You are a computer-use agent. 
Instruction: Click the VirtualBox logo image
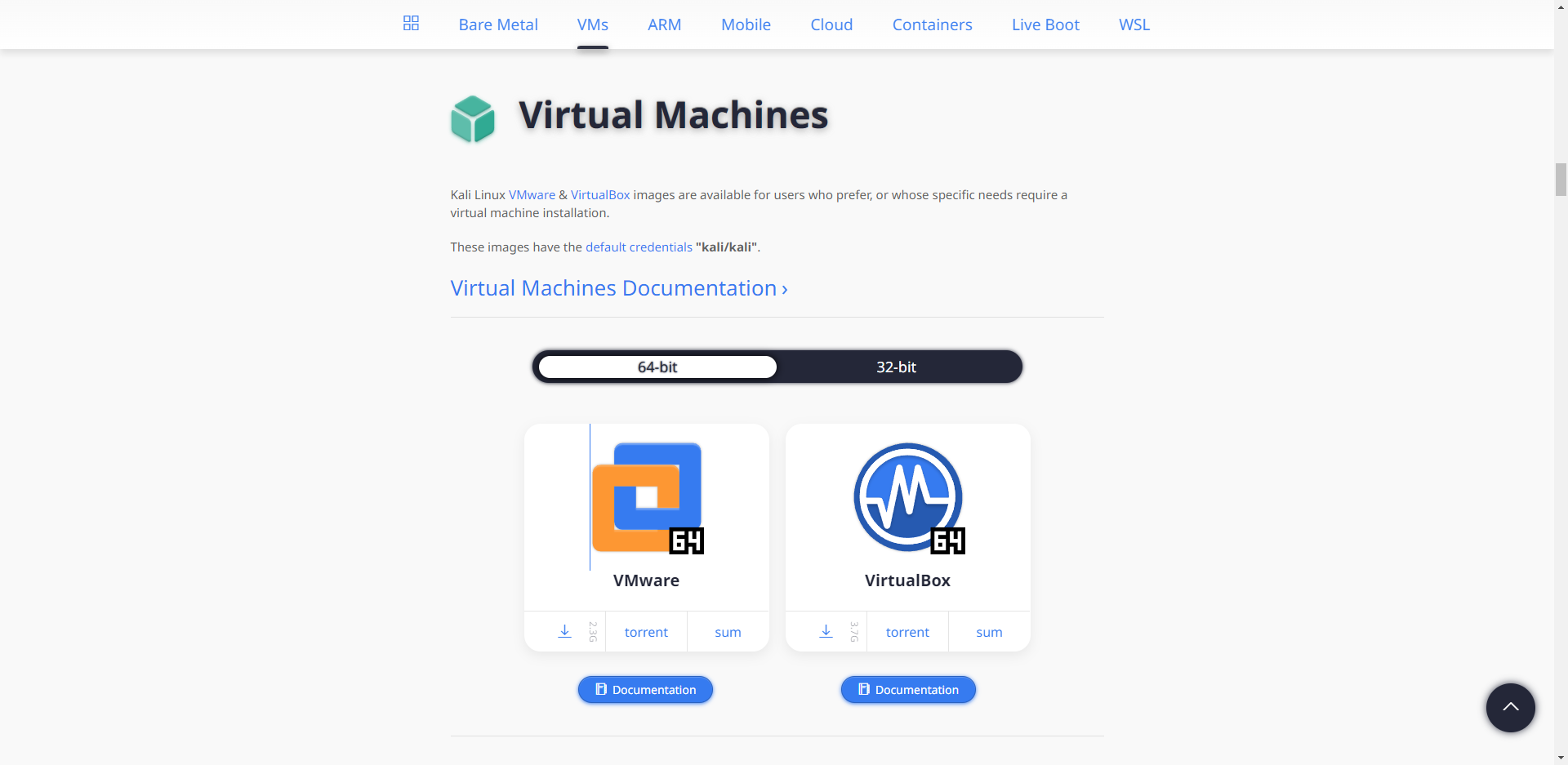[908, 498]
